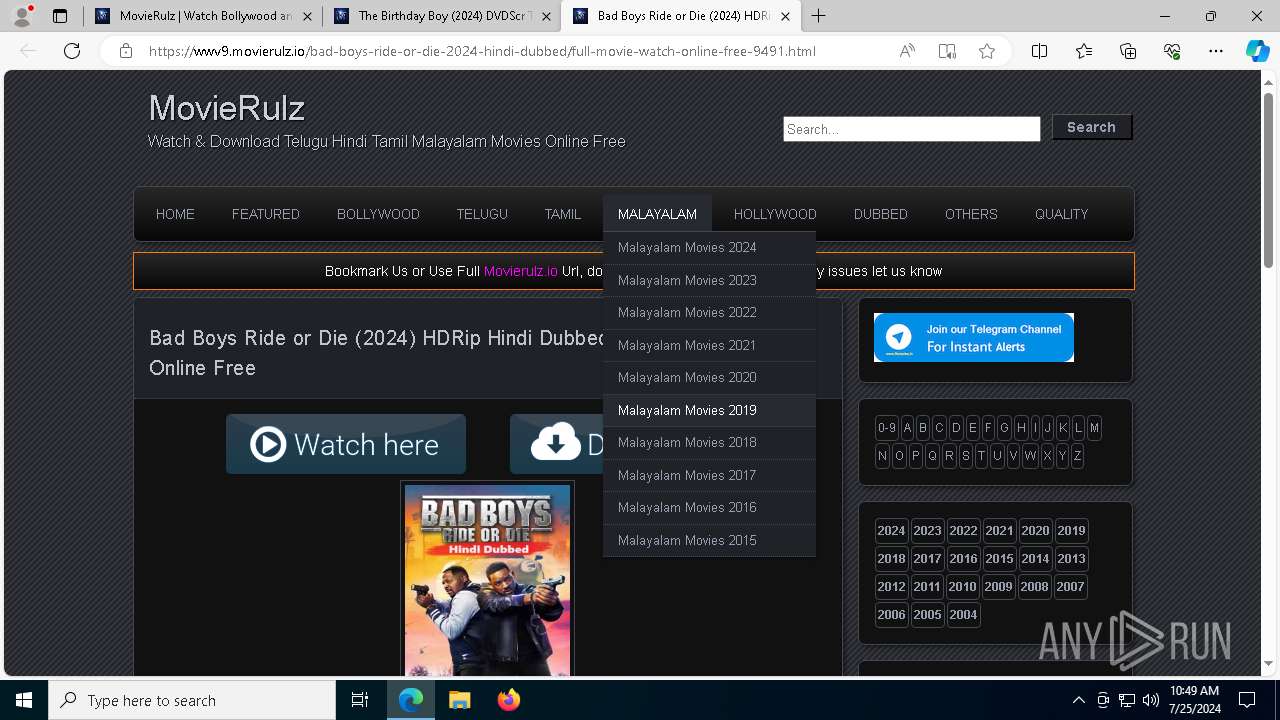Activate Read Aloud icon in address bar

(x=907, y=51)
